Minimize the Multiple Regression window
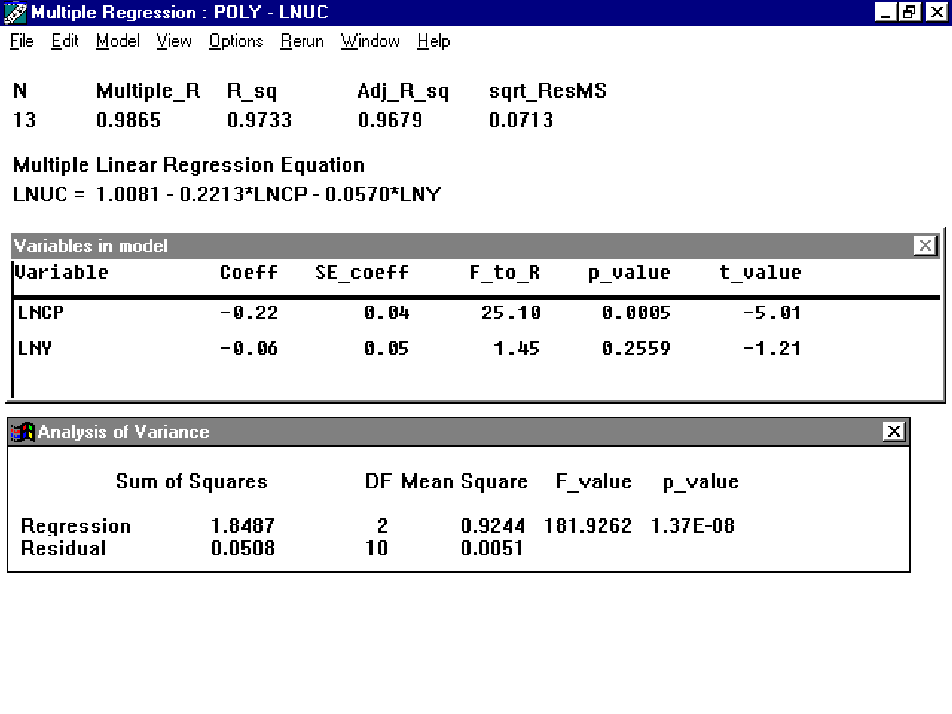Image resolution: width=952 pixels, height=714 pixels. 885,12
